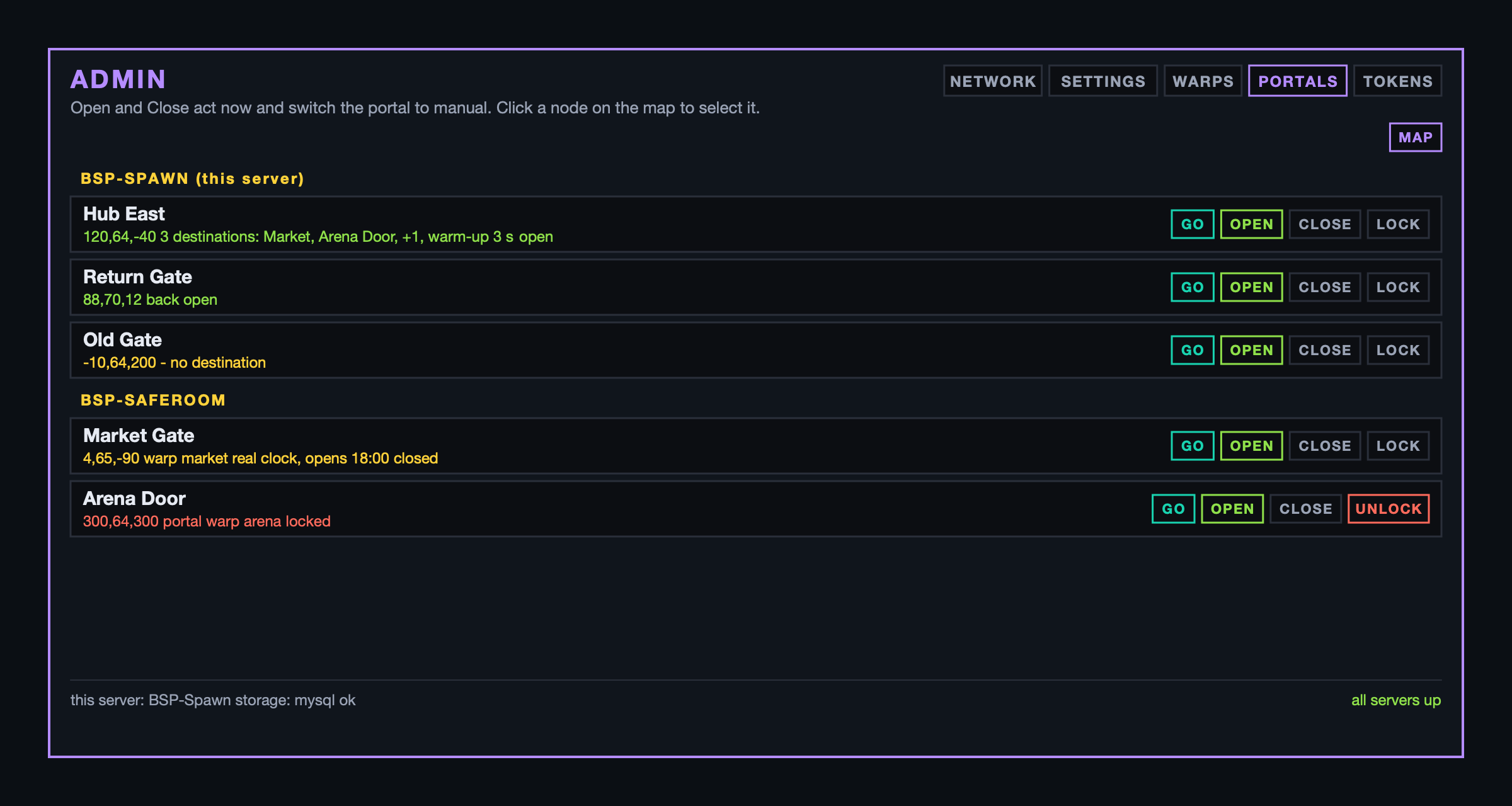Click the BSP-SAFEROOM server heading
The width and height of the screenshot is (1512, 806).
pos(153,400)
